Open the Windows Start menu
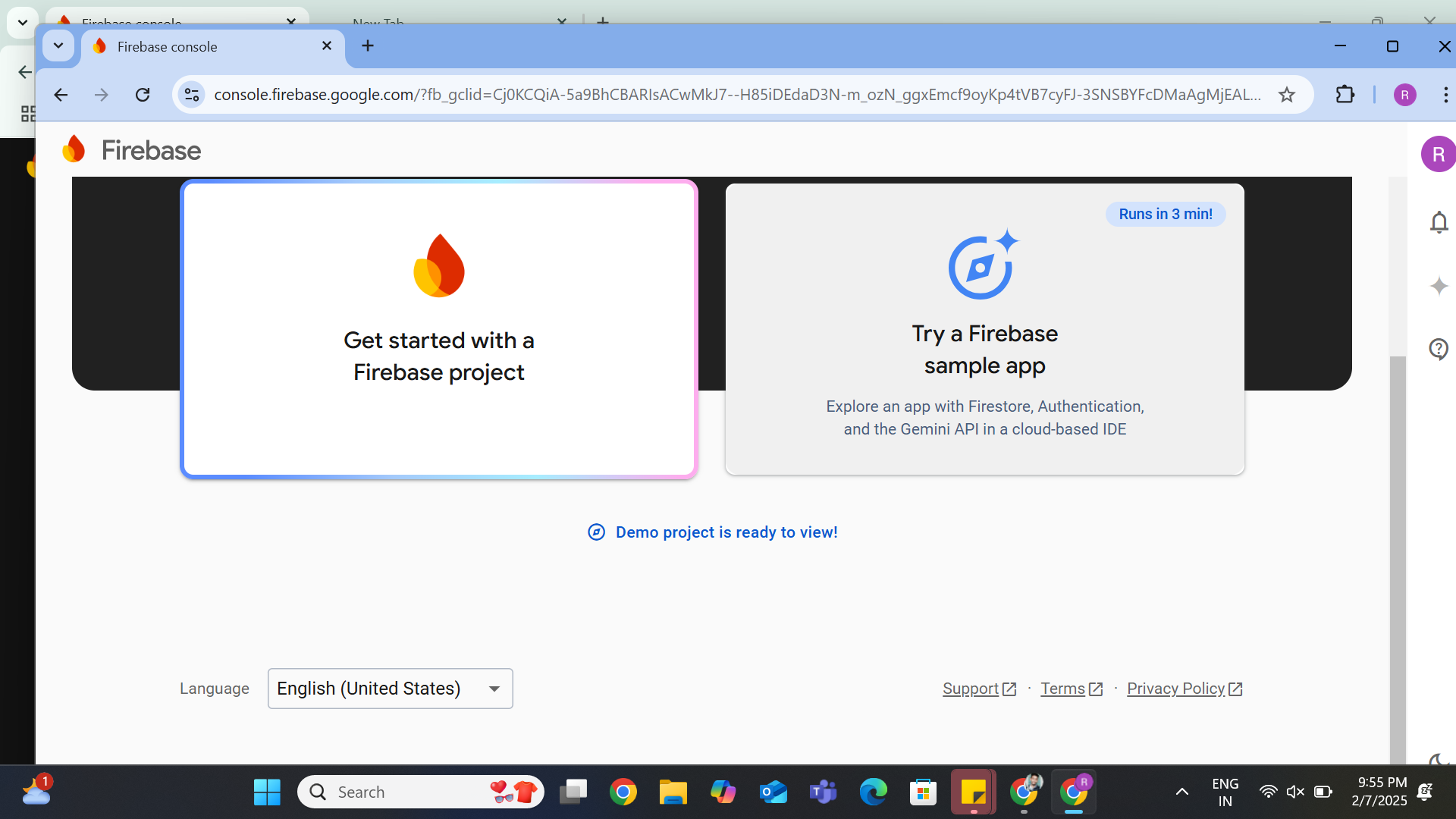Viewport: 1456px width, 819px height. coord(267,792)
